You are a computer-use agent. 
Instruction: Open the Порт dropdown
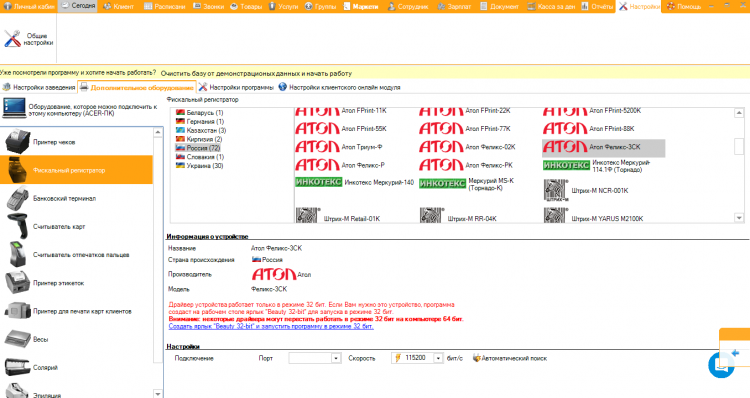(336, 358)
